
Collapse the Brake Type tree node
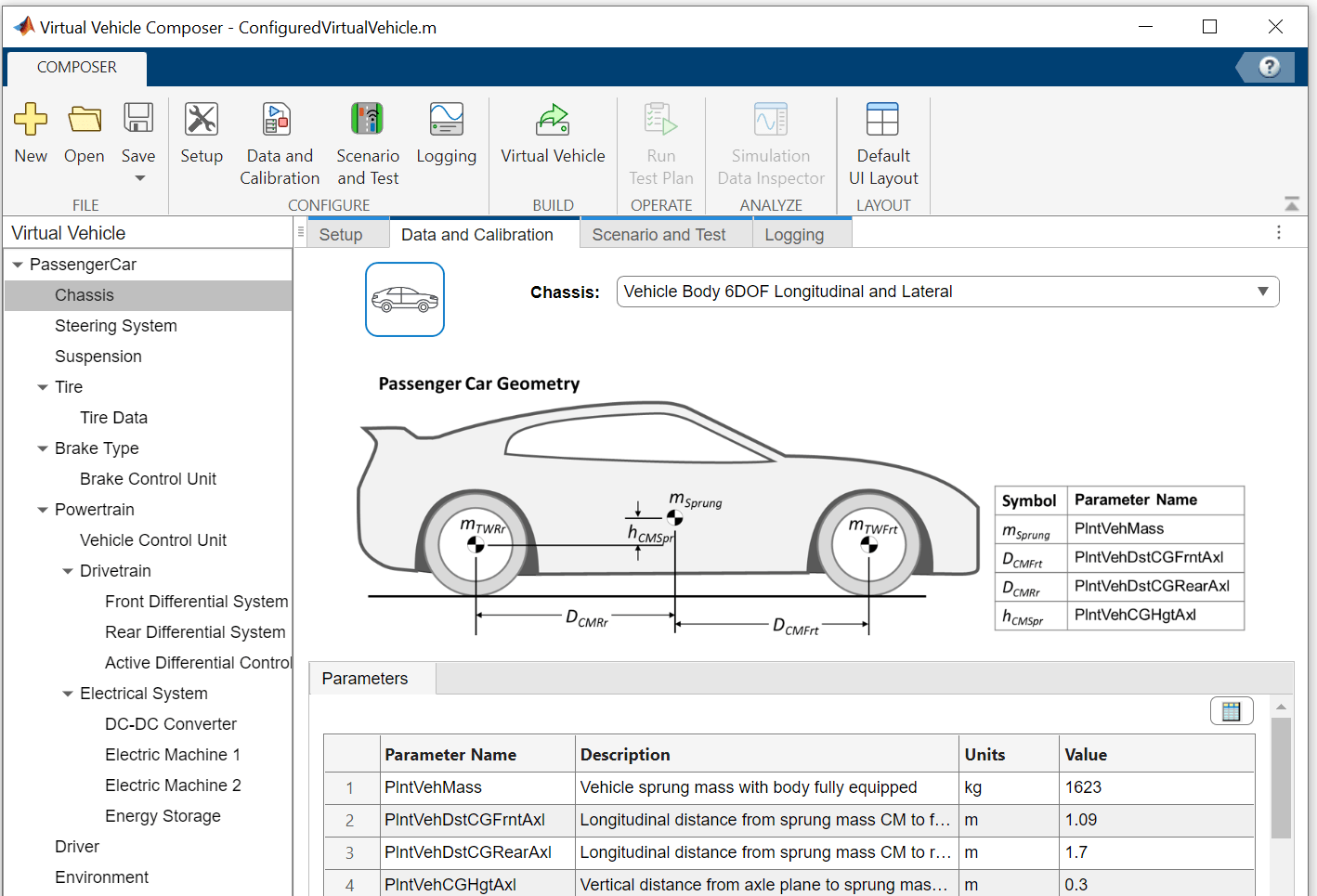[x=43, y=448]
